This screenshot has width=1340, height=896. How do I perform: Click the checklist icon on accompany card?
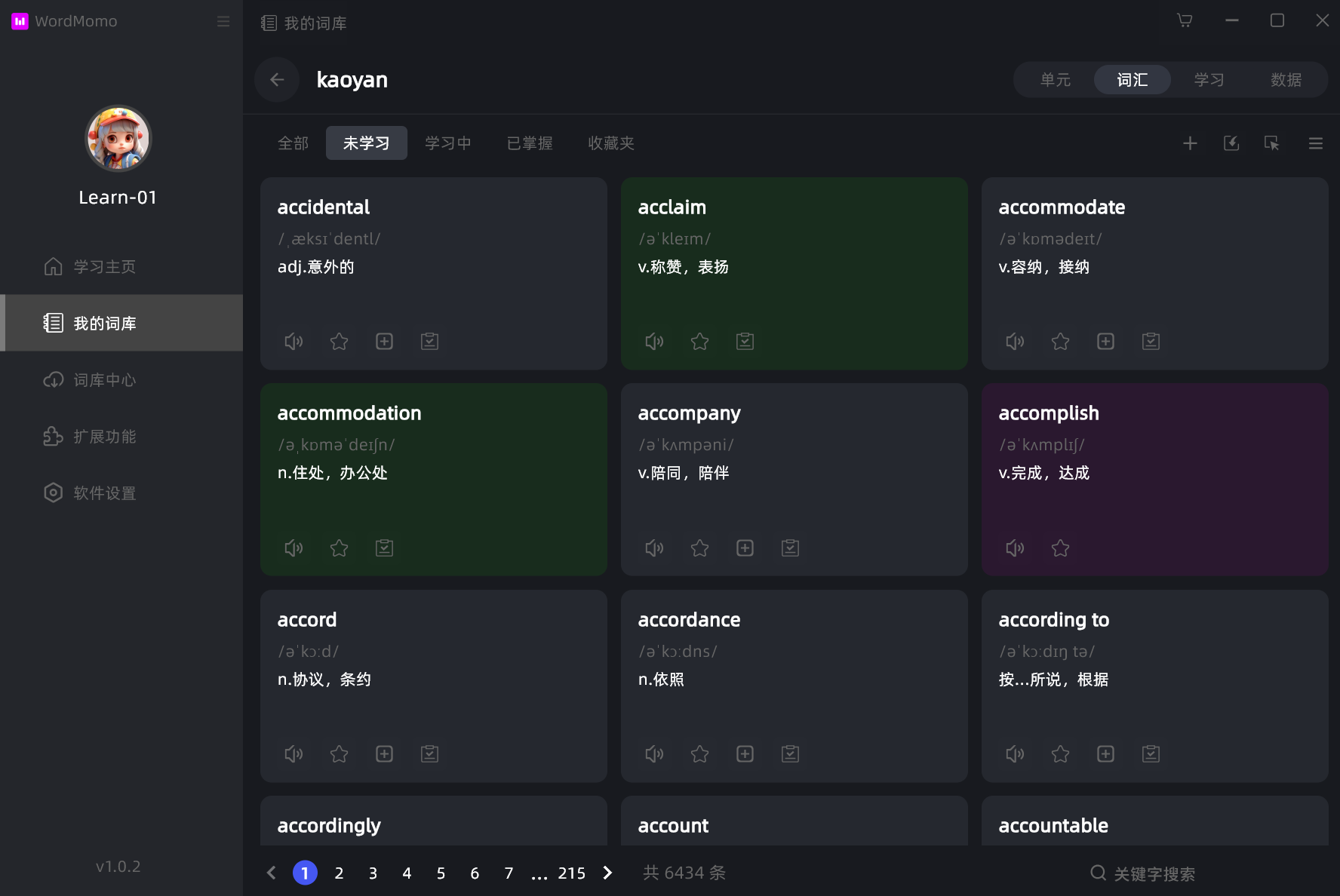click(790, 548)
